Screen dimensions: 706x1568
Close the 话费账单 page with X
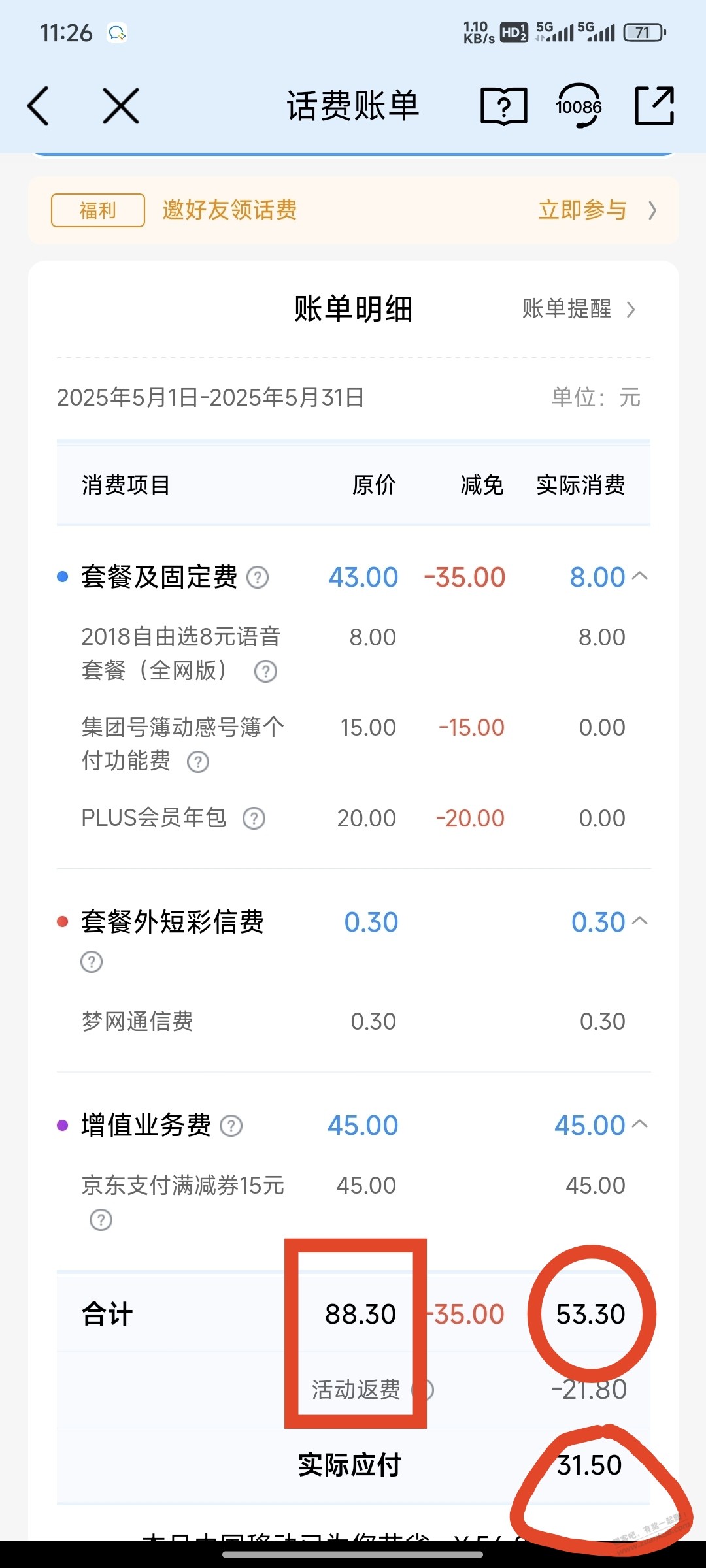[x=121, y=106]
